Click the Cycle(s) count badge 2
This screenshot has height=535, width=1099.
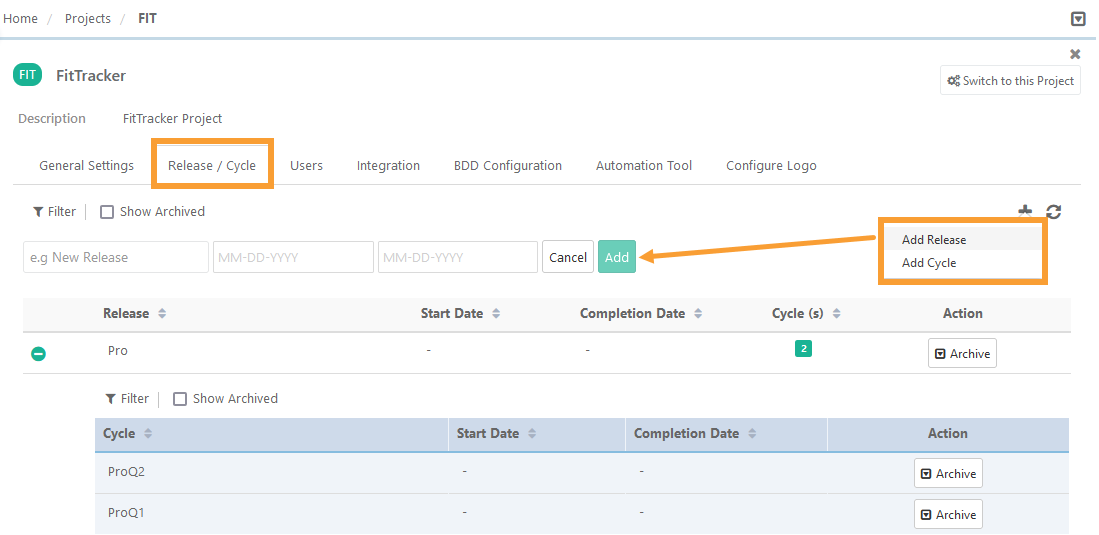[x=803, y=349]
